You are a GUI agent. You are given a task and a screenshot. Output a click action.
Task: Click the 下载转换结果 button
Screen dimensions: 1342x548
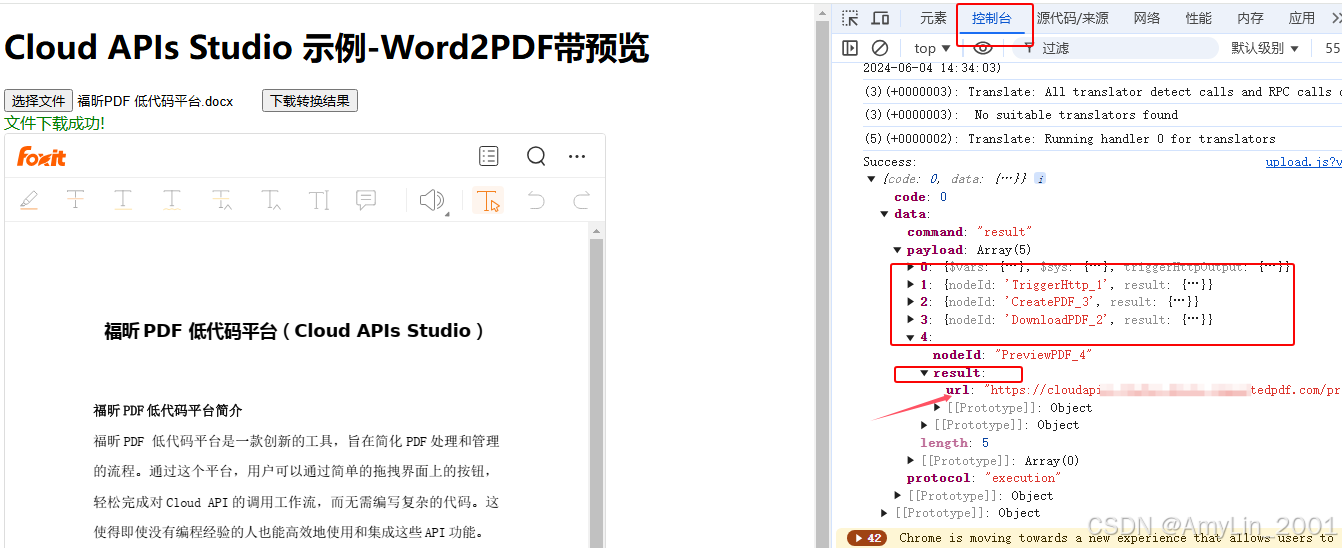(x=310, y=101)
